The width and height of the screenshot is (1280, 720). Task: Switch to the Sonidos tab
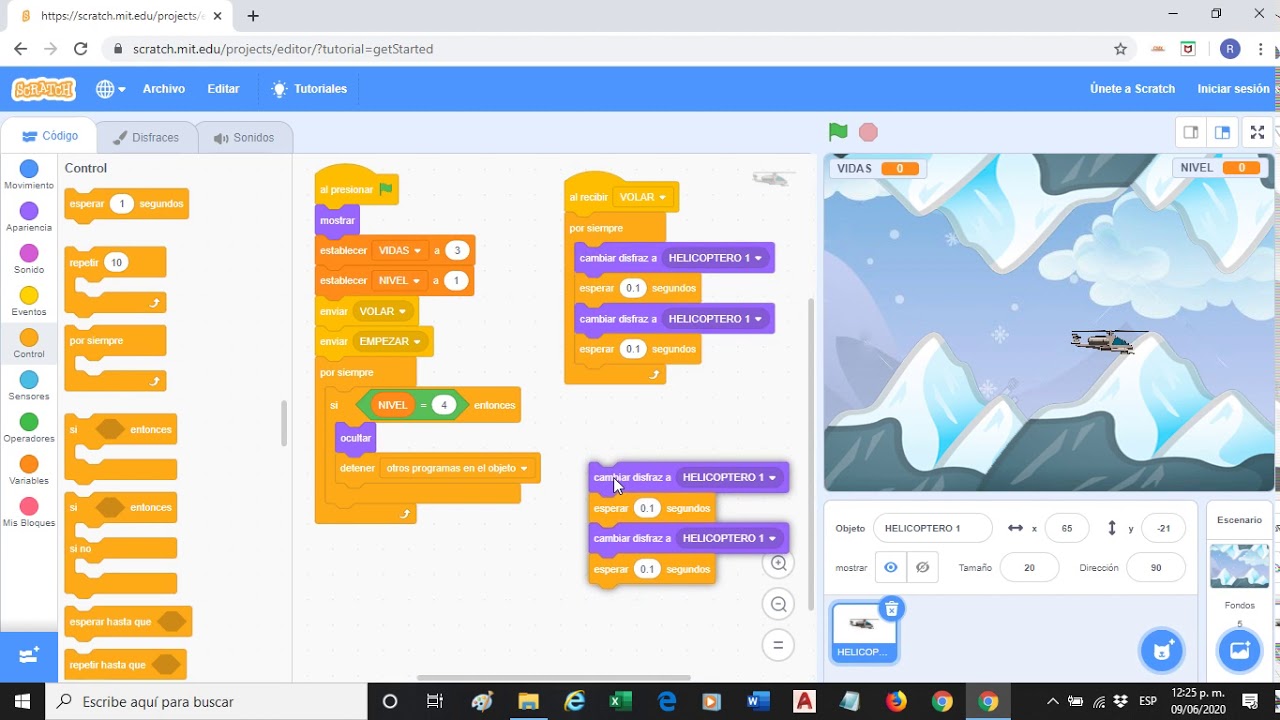(244, 138)
